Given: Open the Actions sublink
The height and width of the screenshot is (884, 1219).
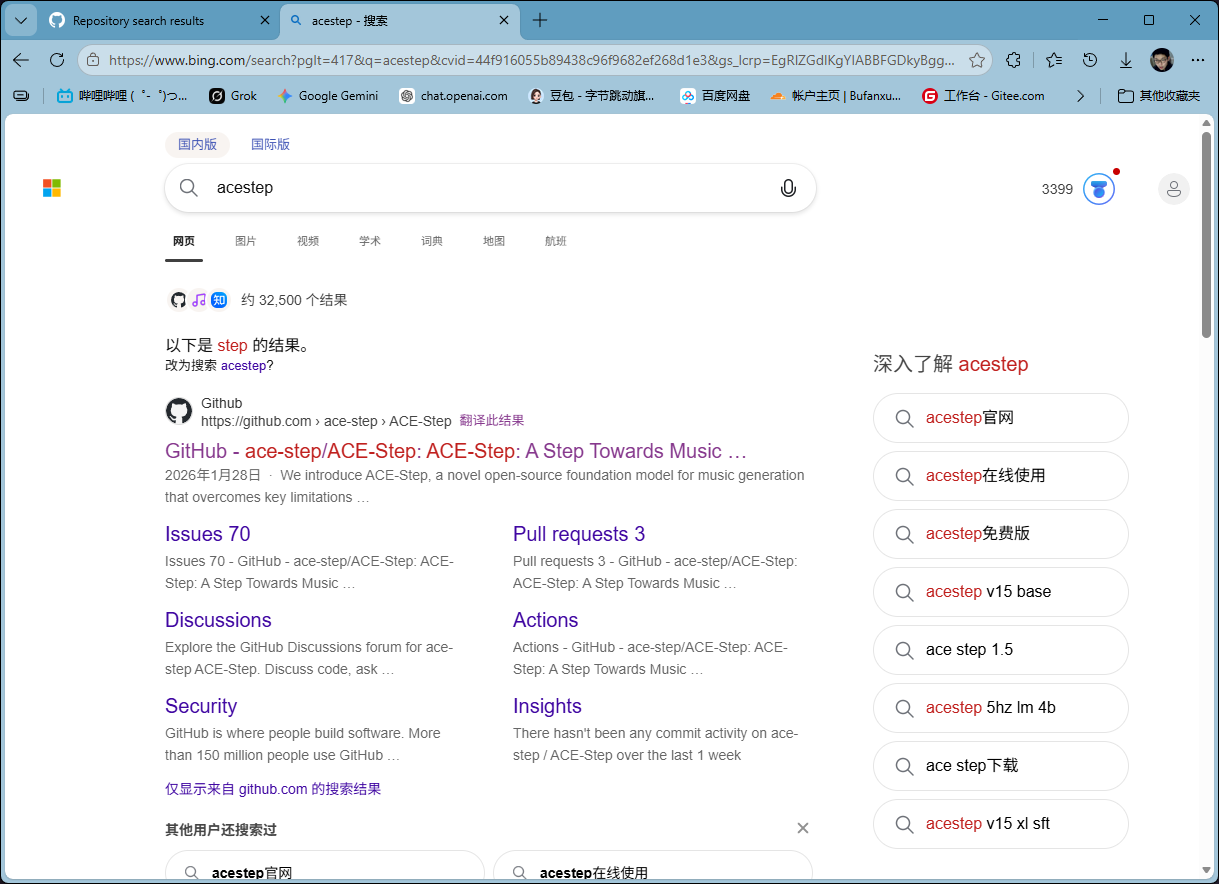Looking at the screenshot, I should tap(545, 620).
